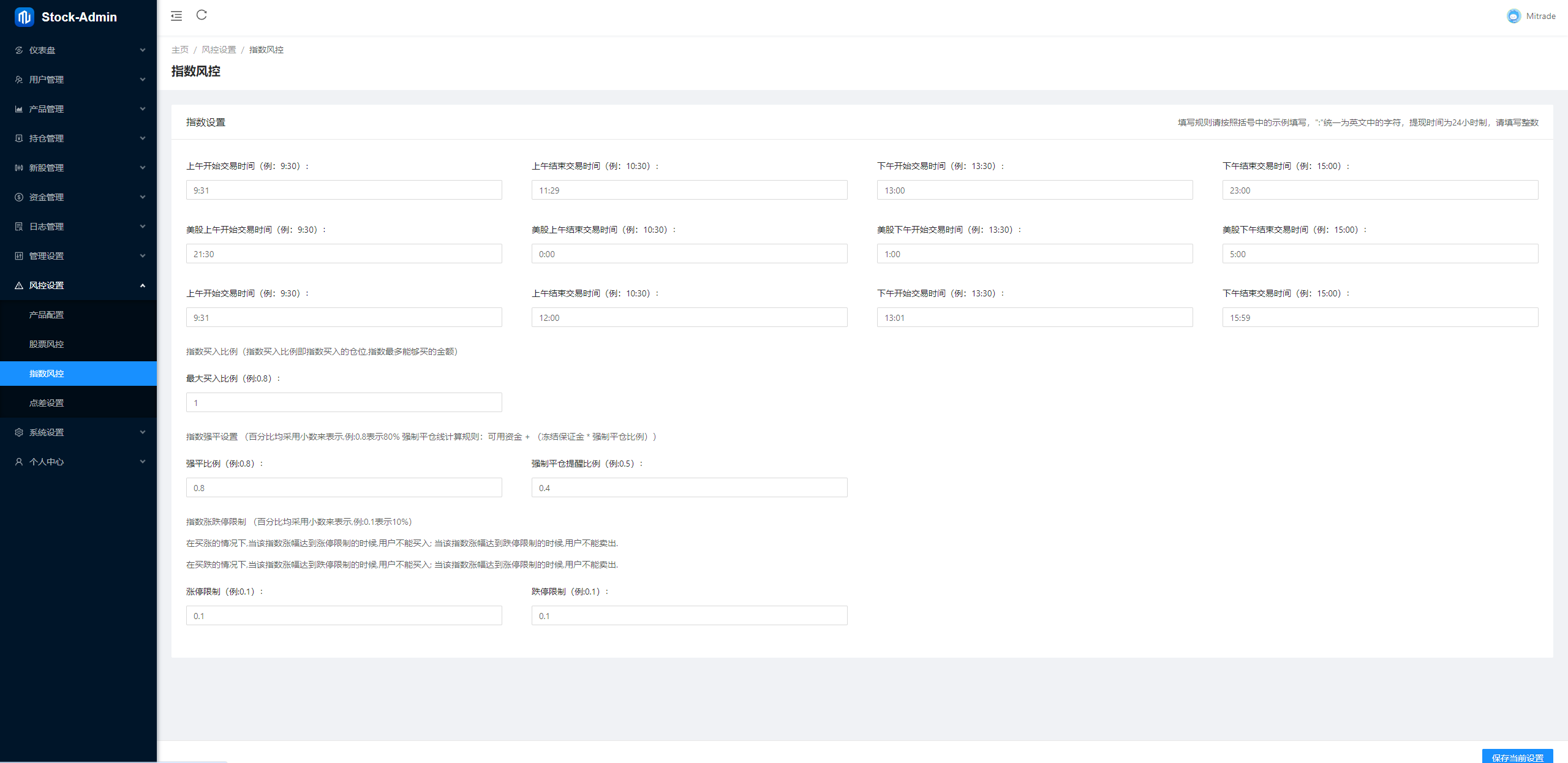1568x763 pixels.
Task: Click the 最大买入比例 input field
Action: [344, 402]
